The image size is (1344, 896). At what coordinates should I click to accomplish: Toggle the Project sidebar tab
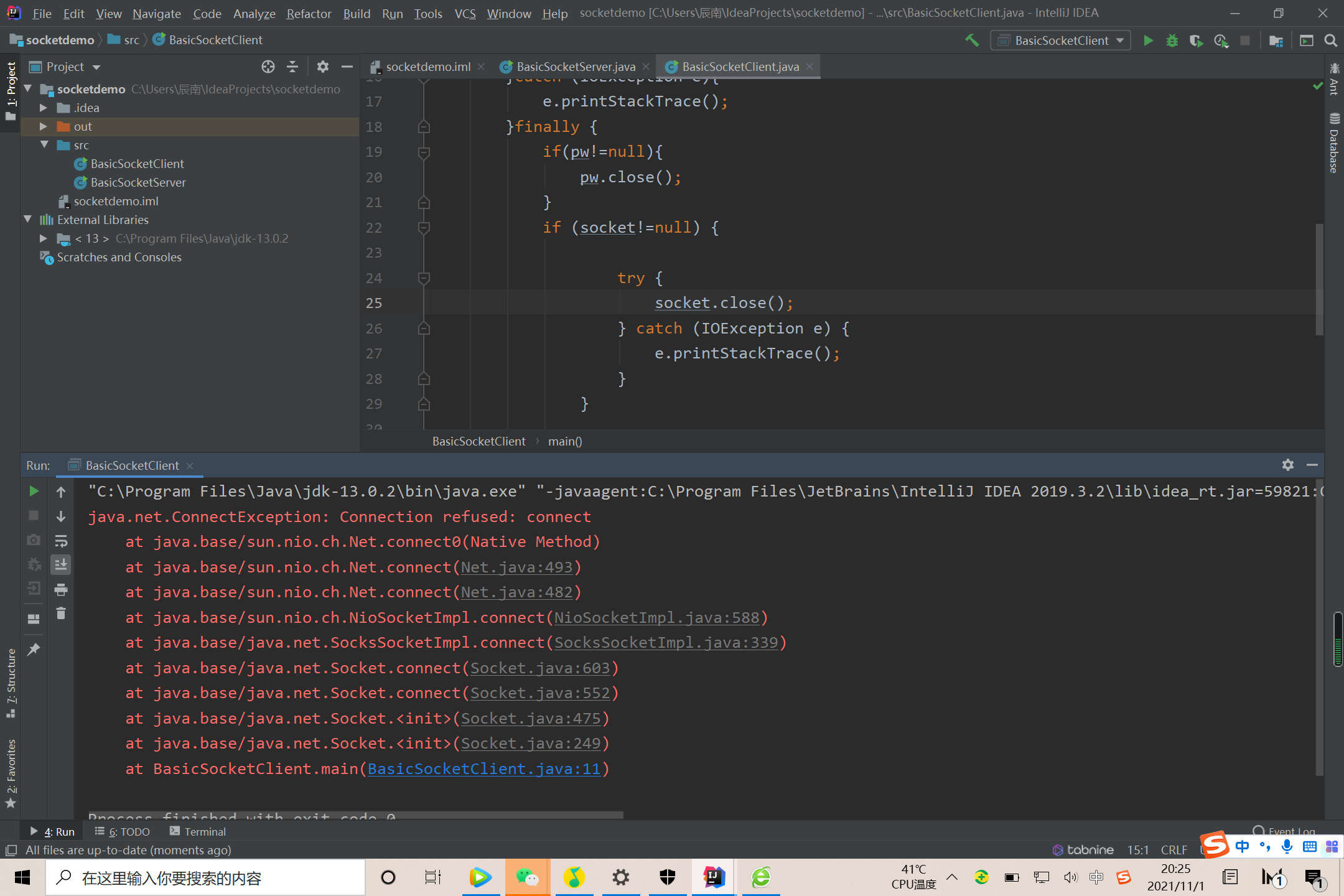(x=11, y=91)
